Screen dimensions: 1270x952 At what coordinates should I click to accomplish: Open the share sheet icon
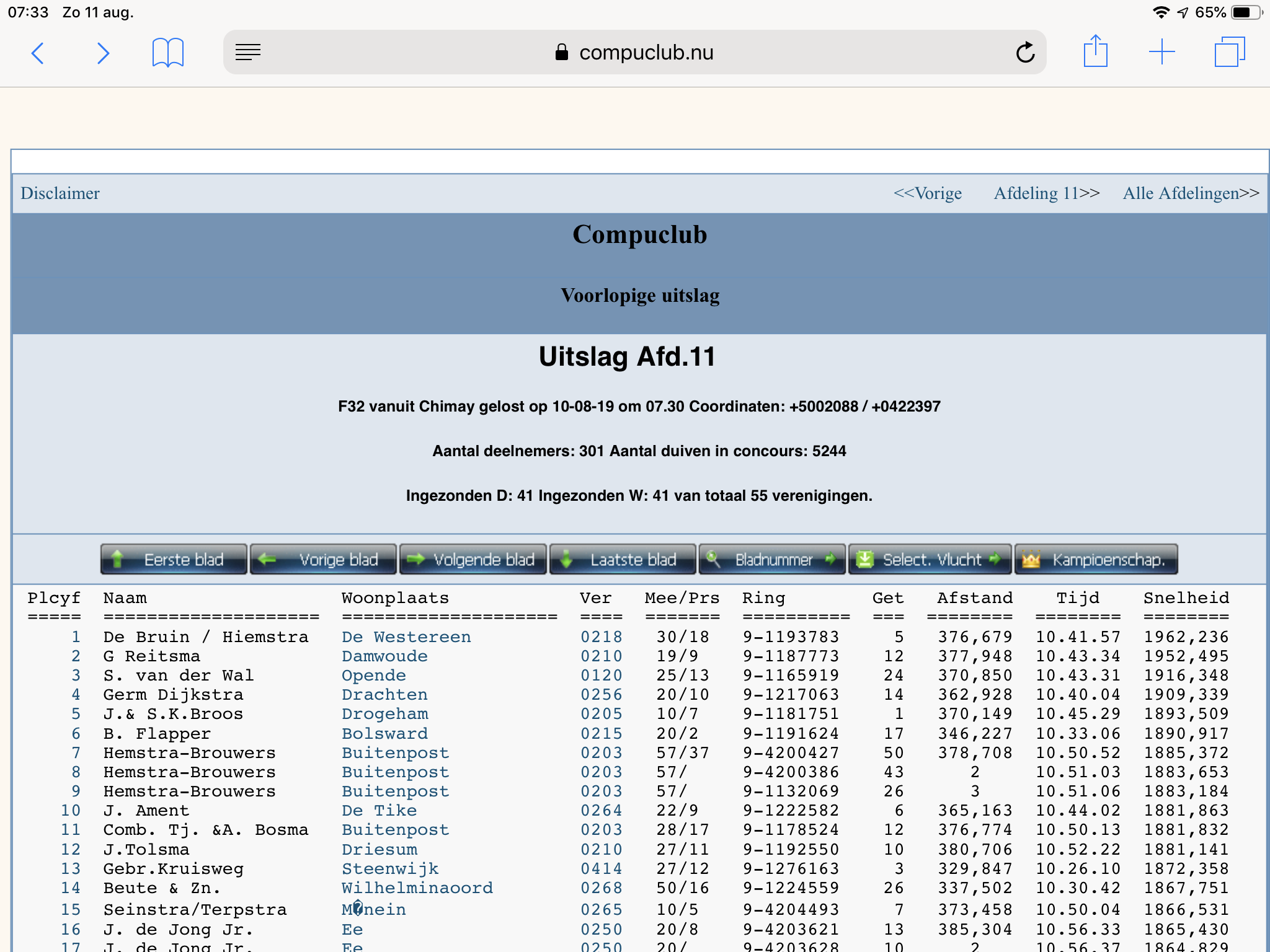tap(1095, 51)
